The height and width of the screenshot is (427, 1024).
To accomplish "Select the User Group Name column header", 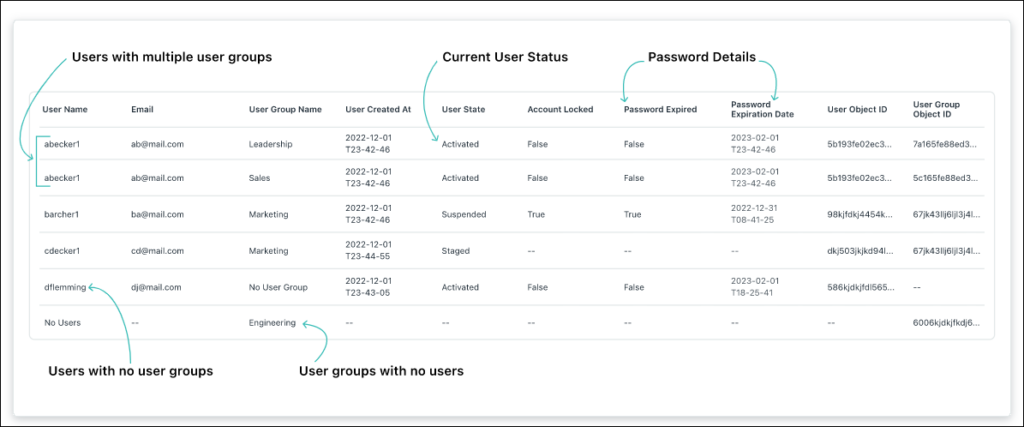I will (285, 109).
